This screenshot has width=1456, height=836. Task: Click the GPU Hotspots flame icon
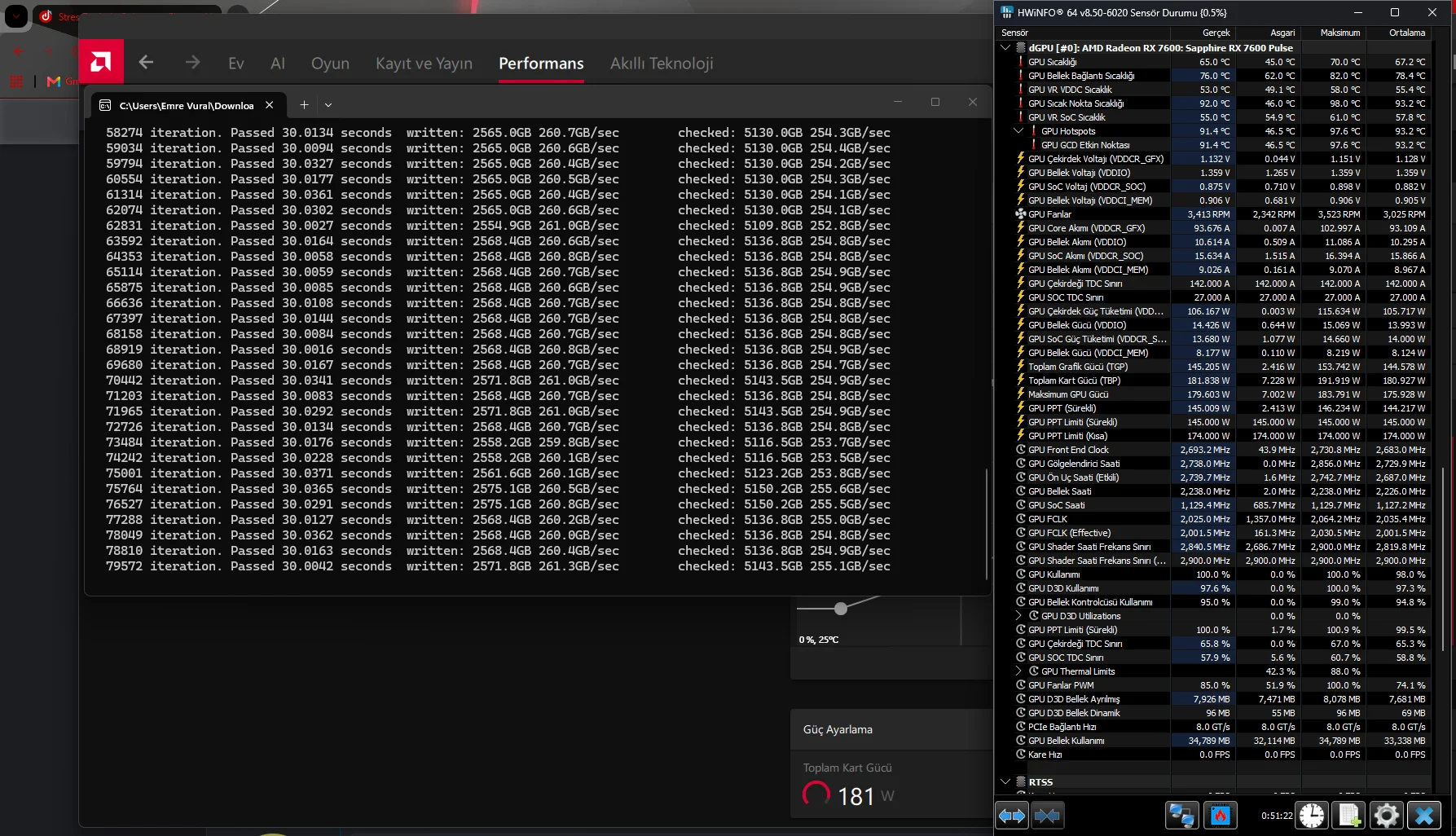1034,131
